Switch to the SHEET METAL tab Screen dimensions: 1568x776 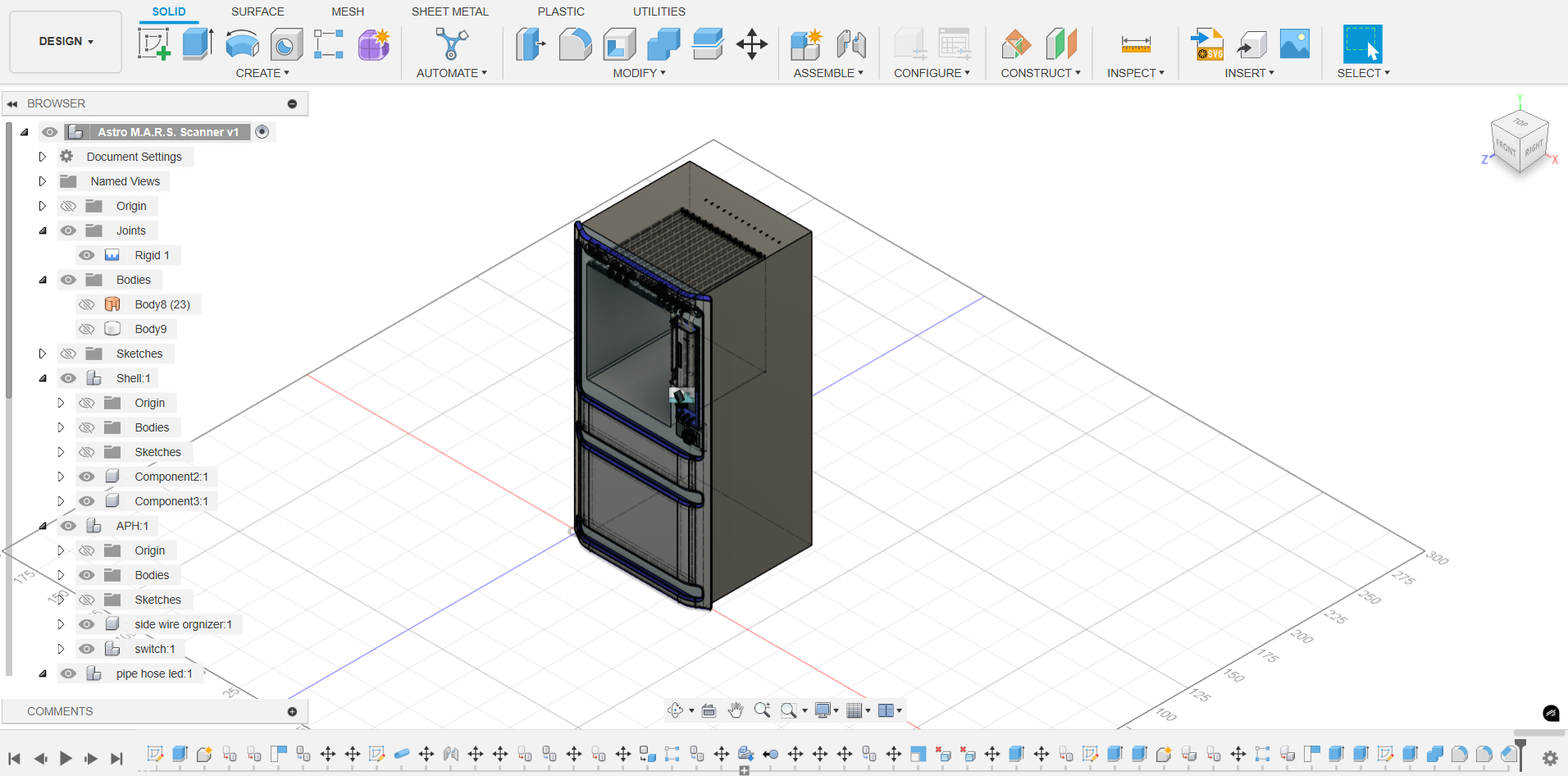click(449, 11)
